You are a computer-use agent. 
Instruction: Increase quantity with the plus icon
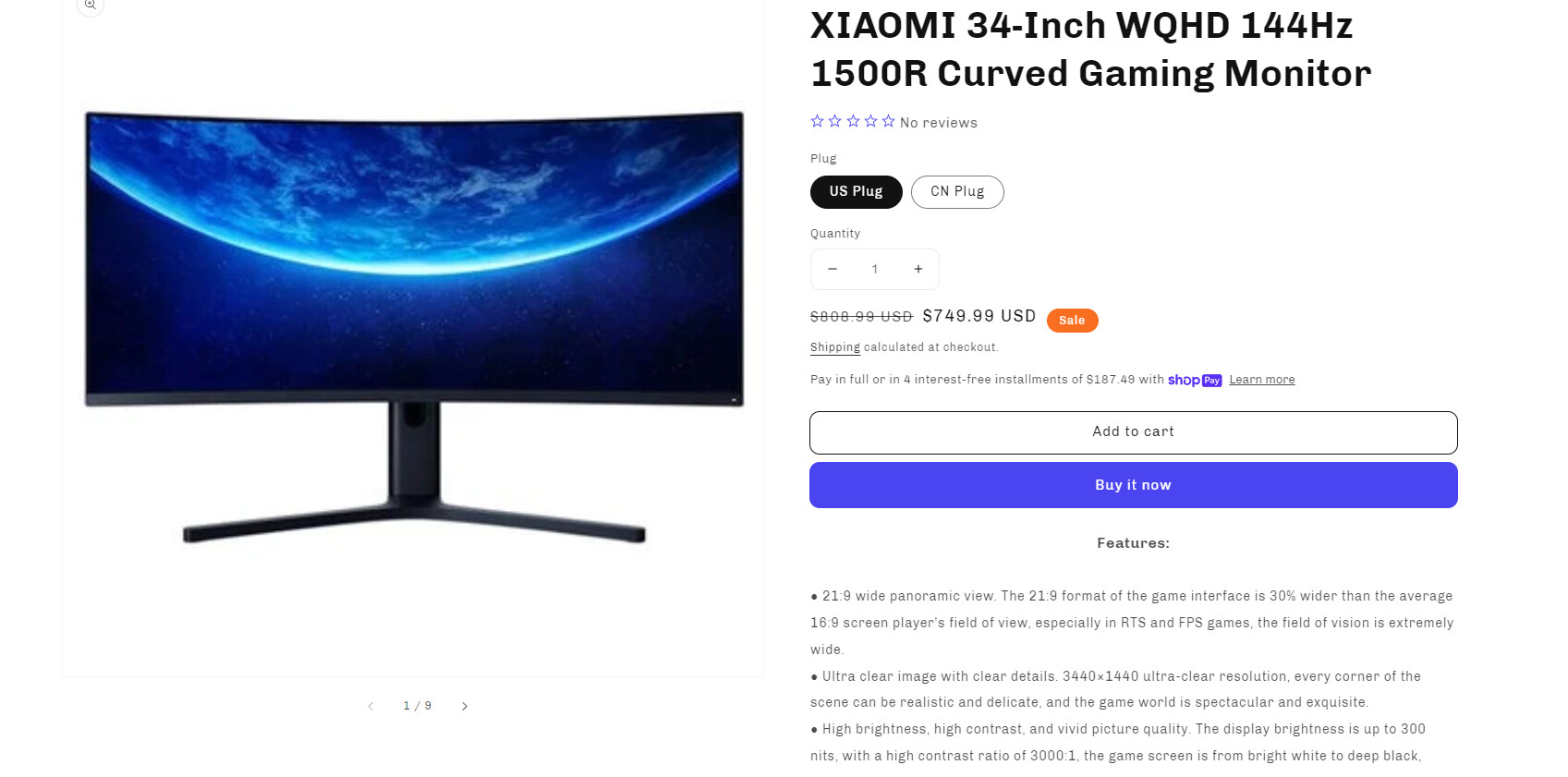(918, 269)
